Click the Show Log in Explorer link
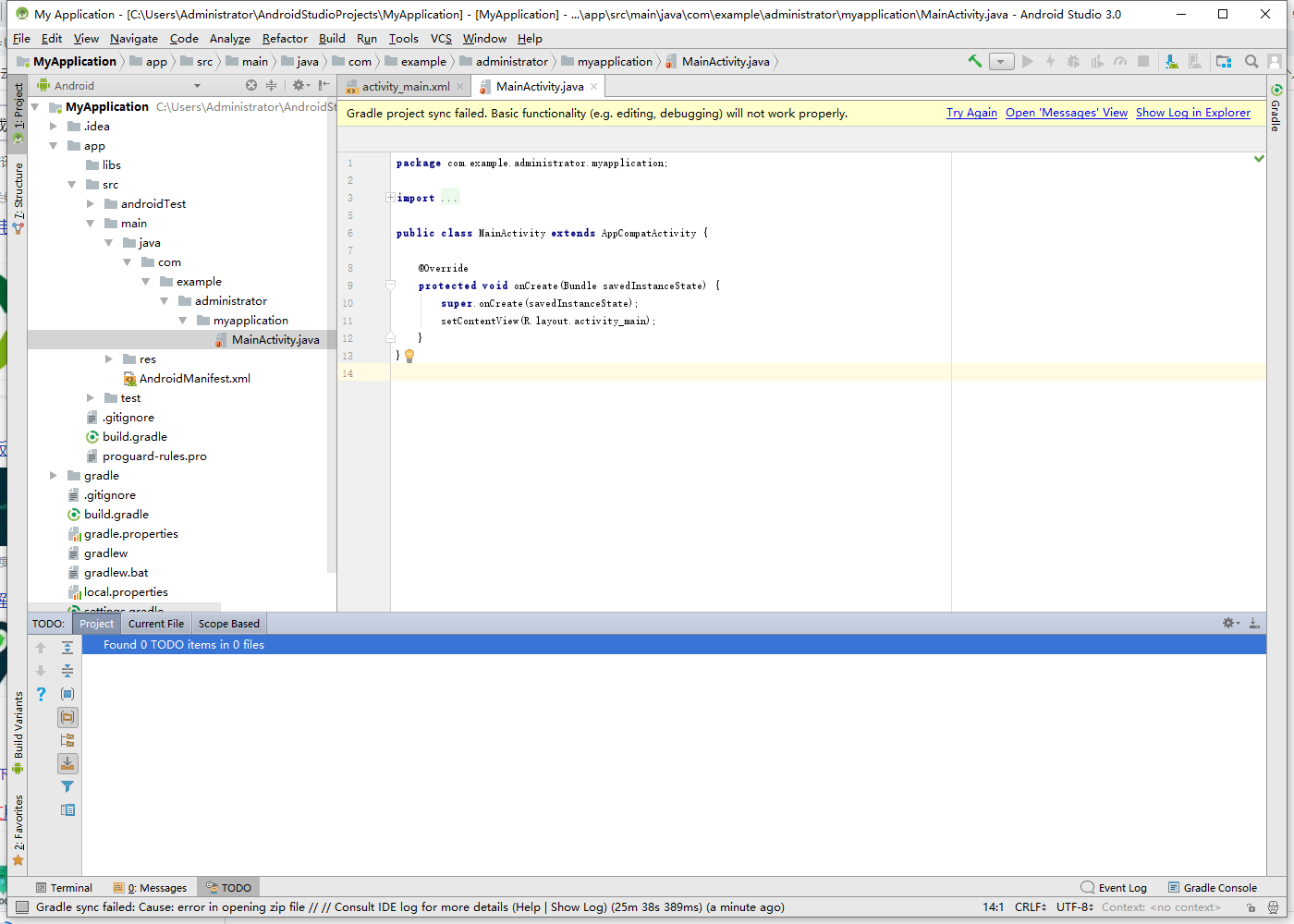Image resolution: width=1294 pixels, height=924 pixels. pos(1193,113)
